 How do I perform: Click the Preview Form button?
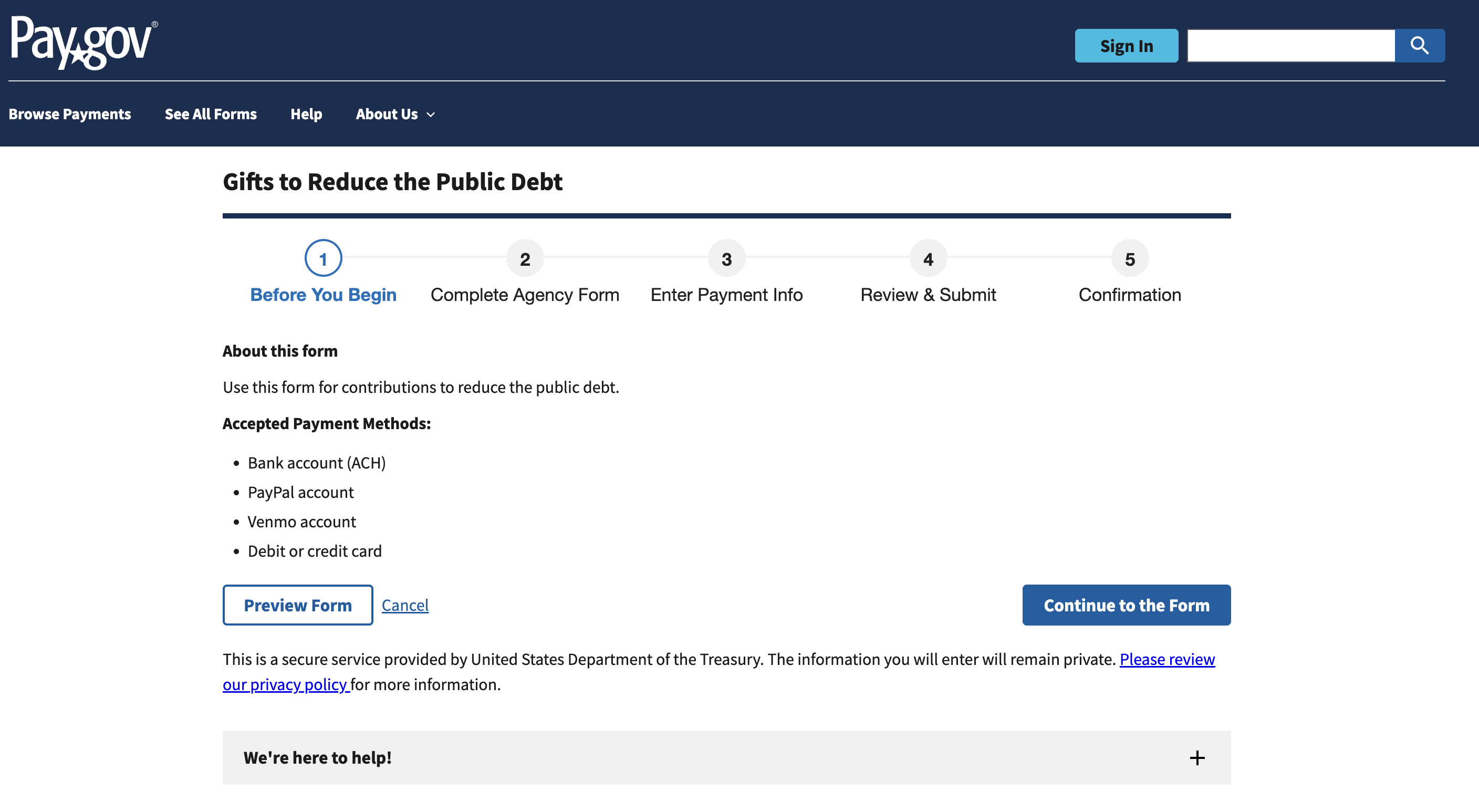point(297,605)
